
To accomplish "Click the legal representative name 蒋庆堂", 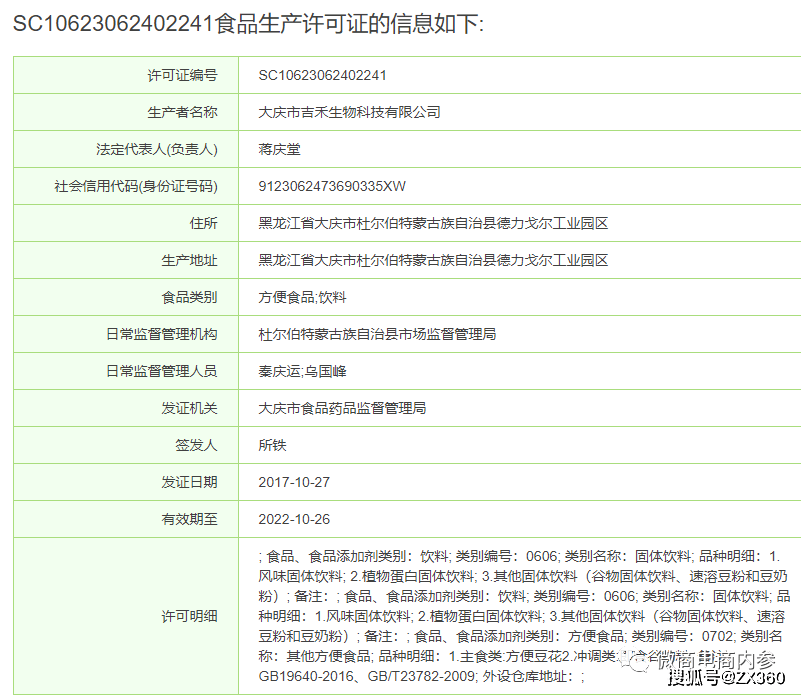I will (x=279, y=149).
